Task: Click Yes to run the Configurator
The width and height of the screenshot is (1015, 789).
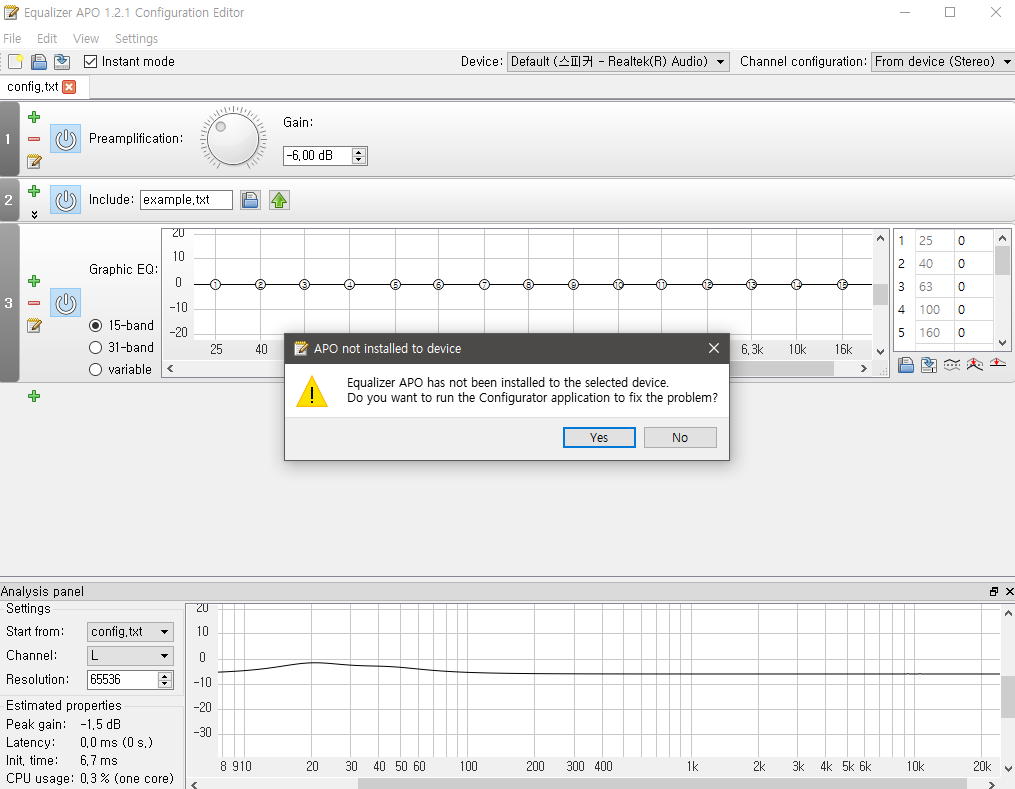Action: pos(599,438)
